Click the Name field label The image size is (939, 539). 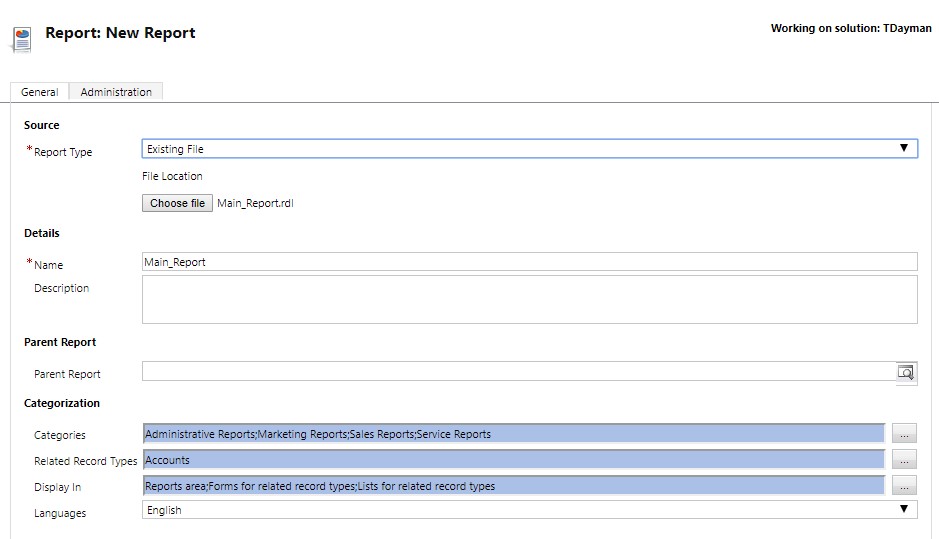point(49,265)
